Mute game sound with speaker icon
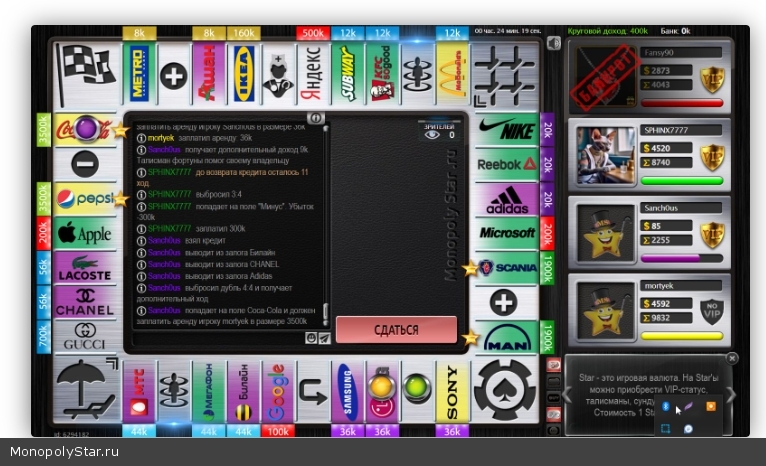 [x=554, y=43]
